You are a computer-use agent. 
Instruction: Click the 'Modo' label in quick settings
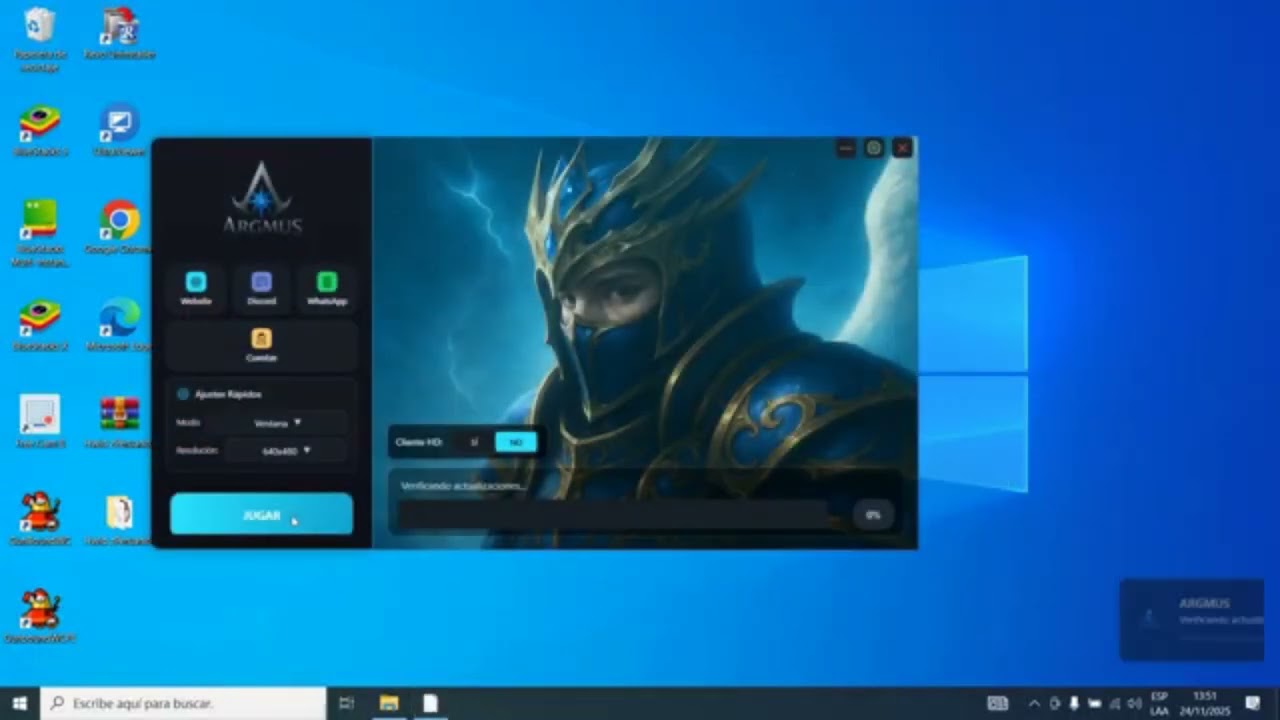(188, 423)
